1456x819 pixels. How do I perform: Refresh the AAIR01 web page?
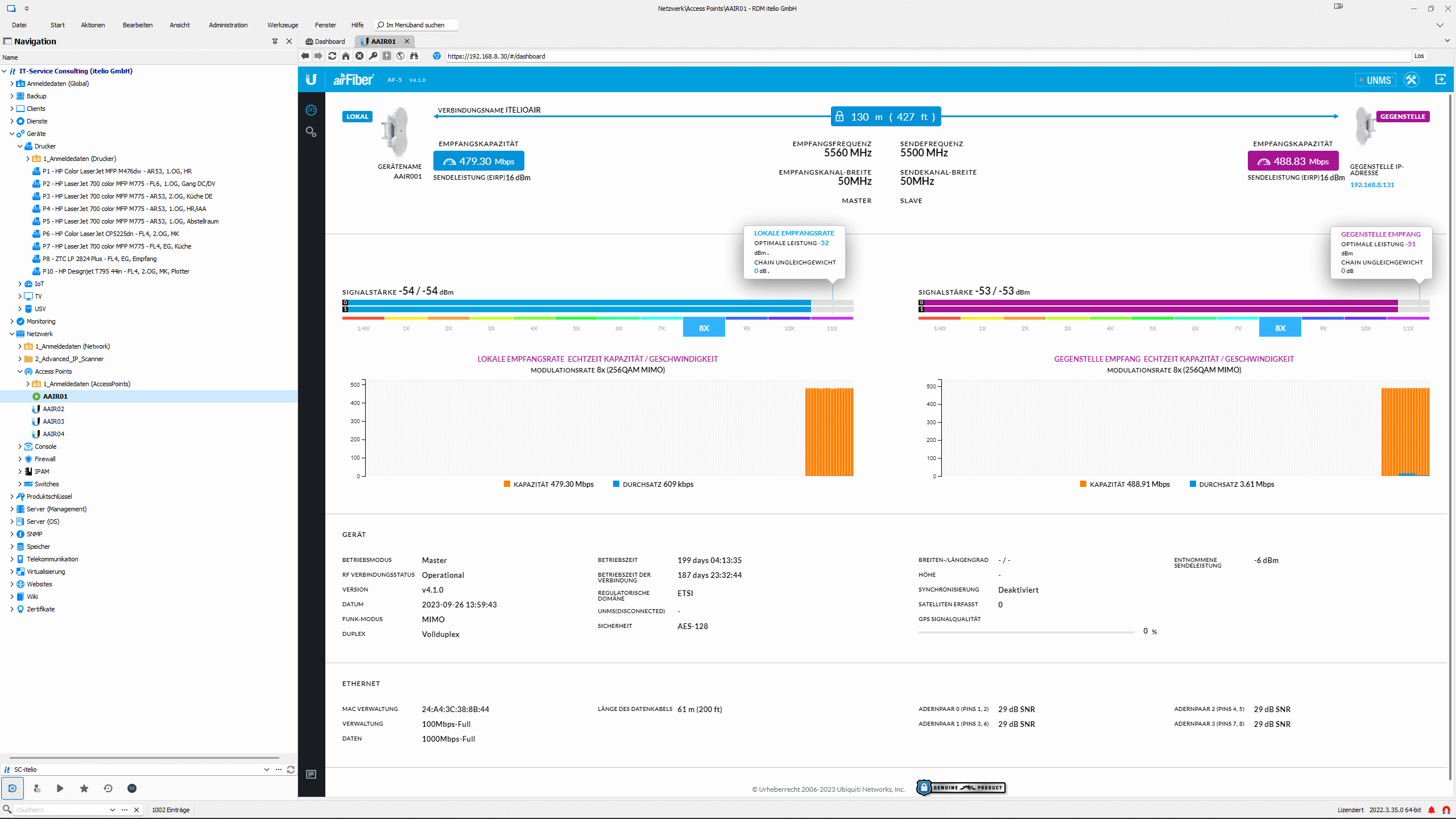332,56
